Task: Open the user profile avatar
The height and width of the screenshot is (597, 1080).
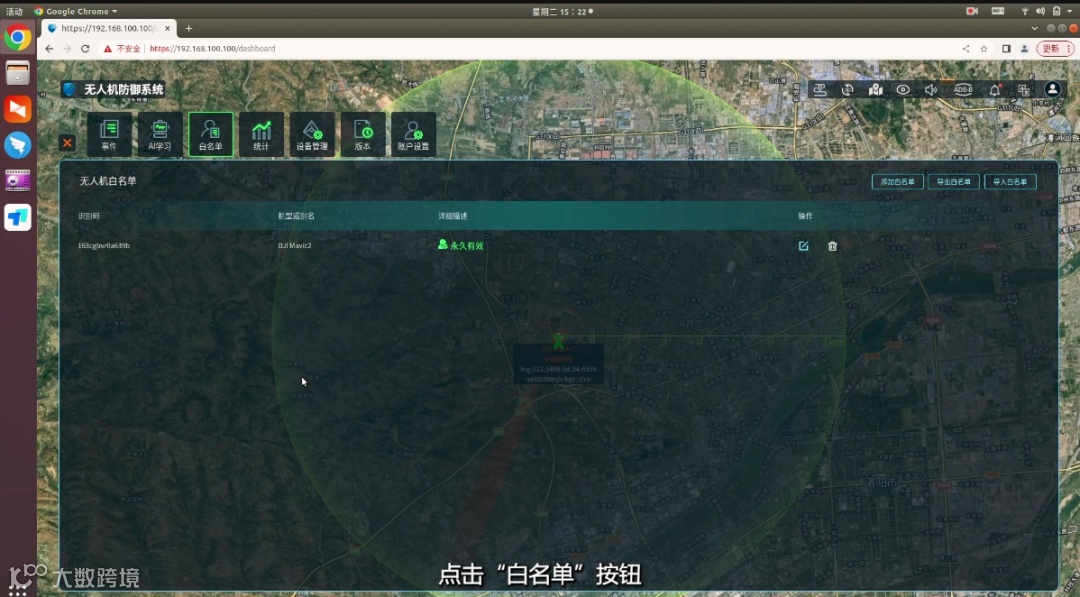Action: [1052, 89]
